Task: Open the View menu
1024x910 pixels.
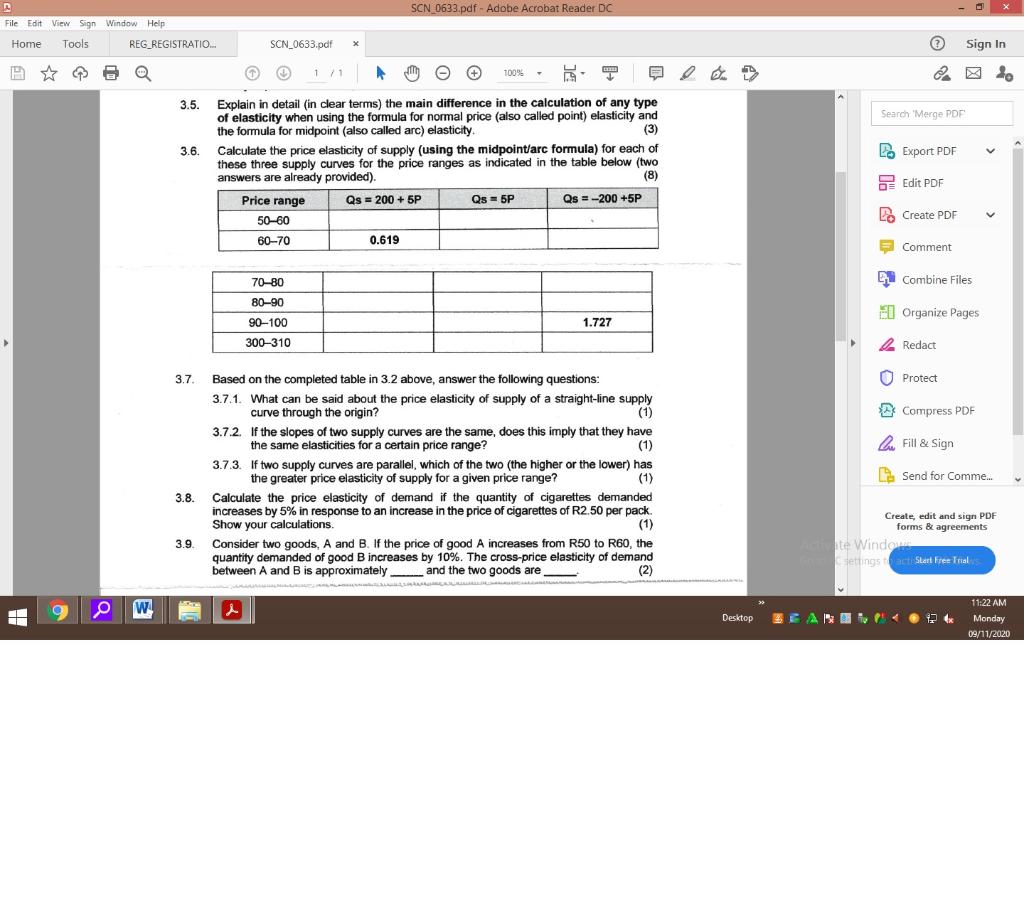Action: coord(60,22)
